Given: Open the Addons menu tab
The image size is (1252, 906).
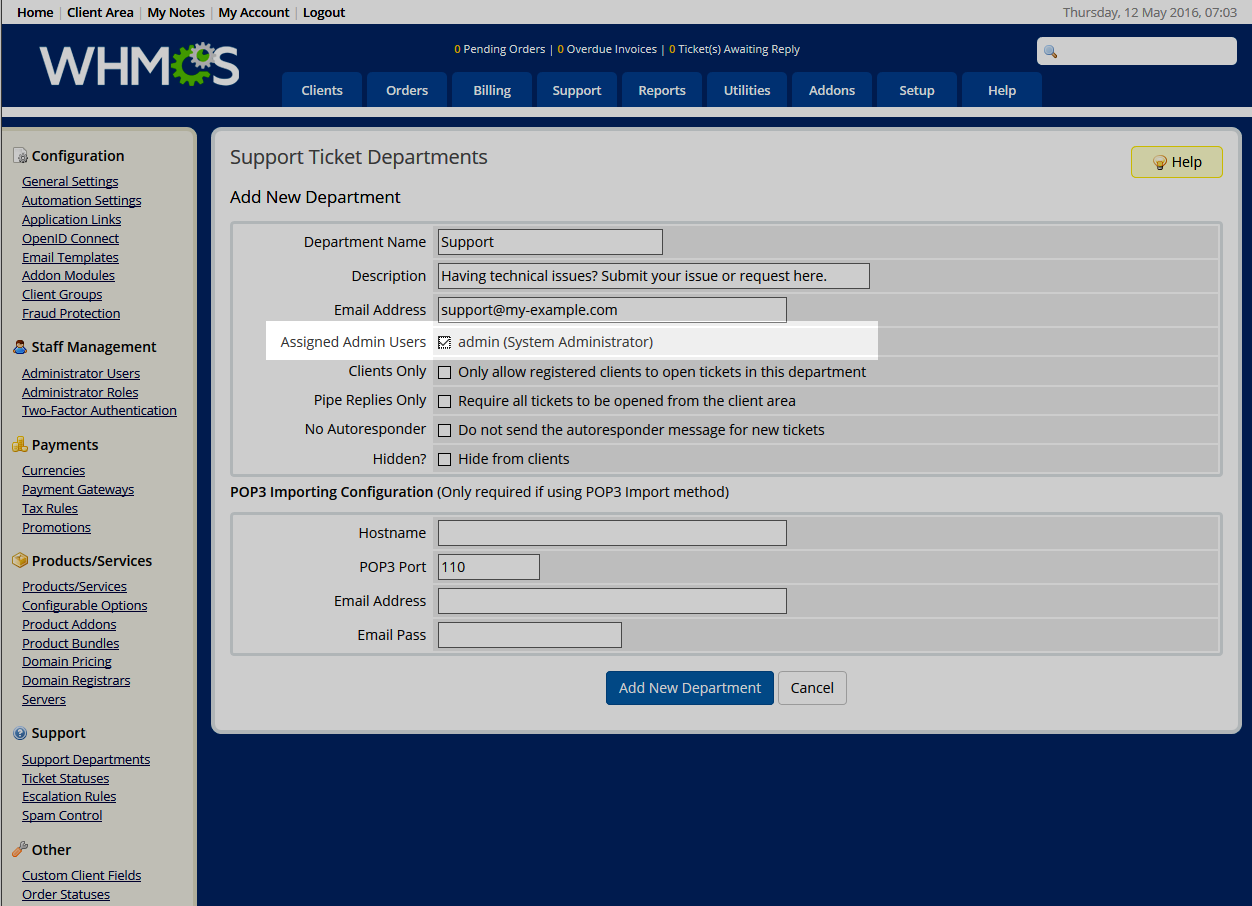Looking at the screenshot, I should pos(832,90).
